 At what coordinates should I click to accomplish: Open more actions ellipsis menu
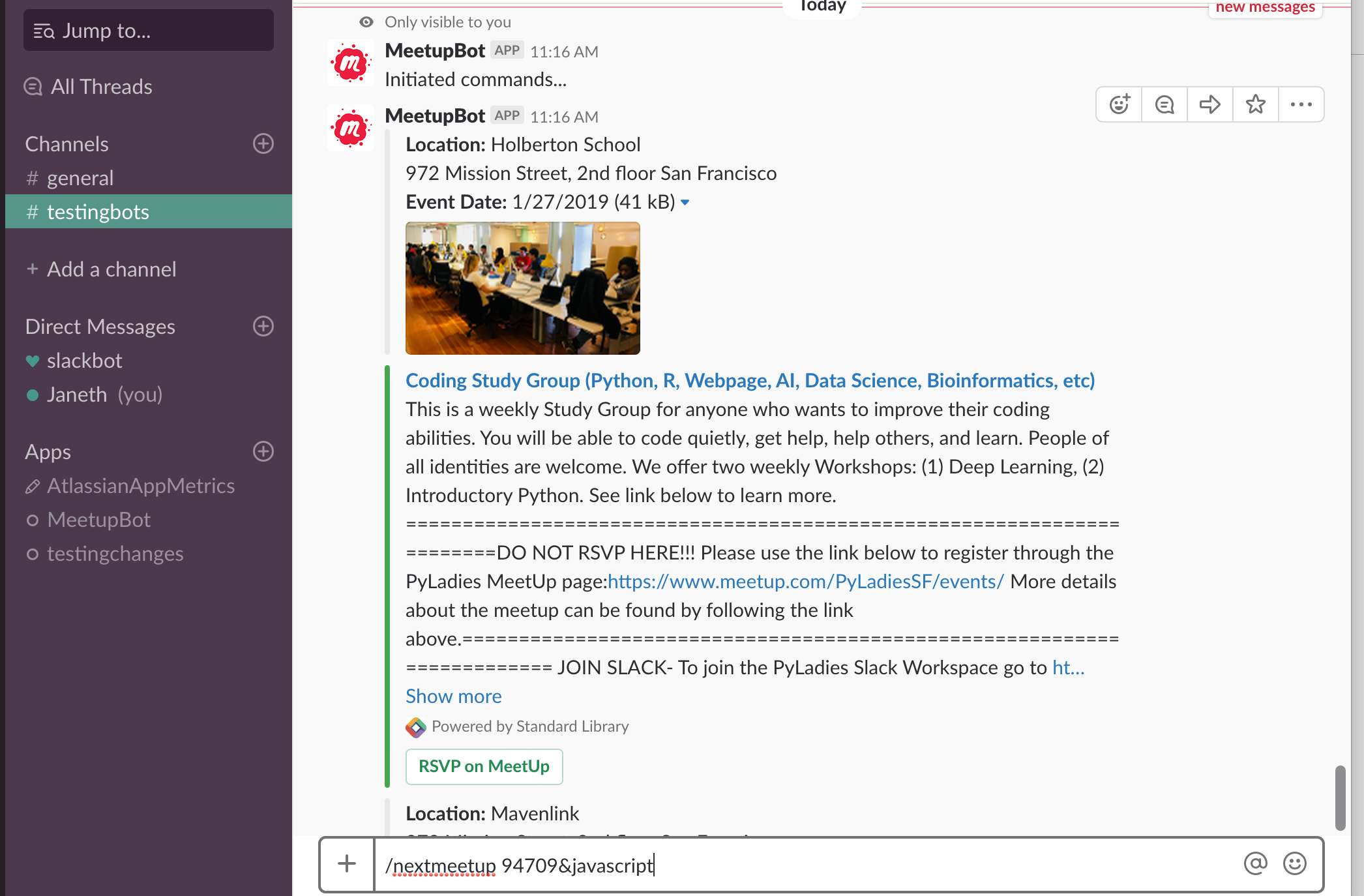pos(1301,104)
